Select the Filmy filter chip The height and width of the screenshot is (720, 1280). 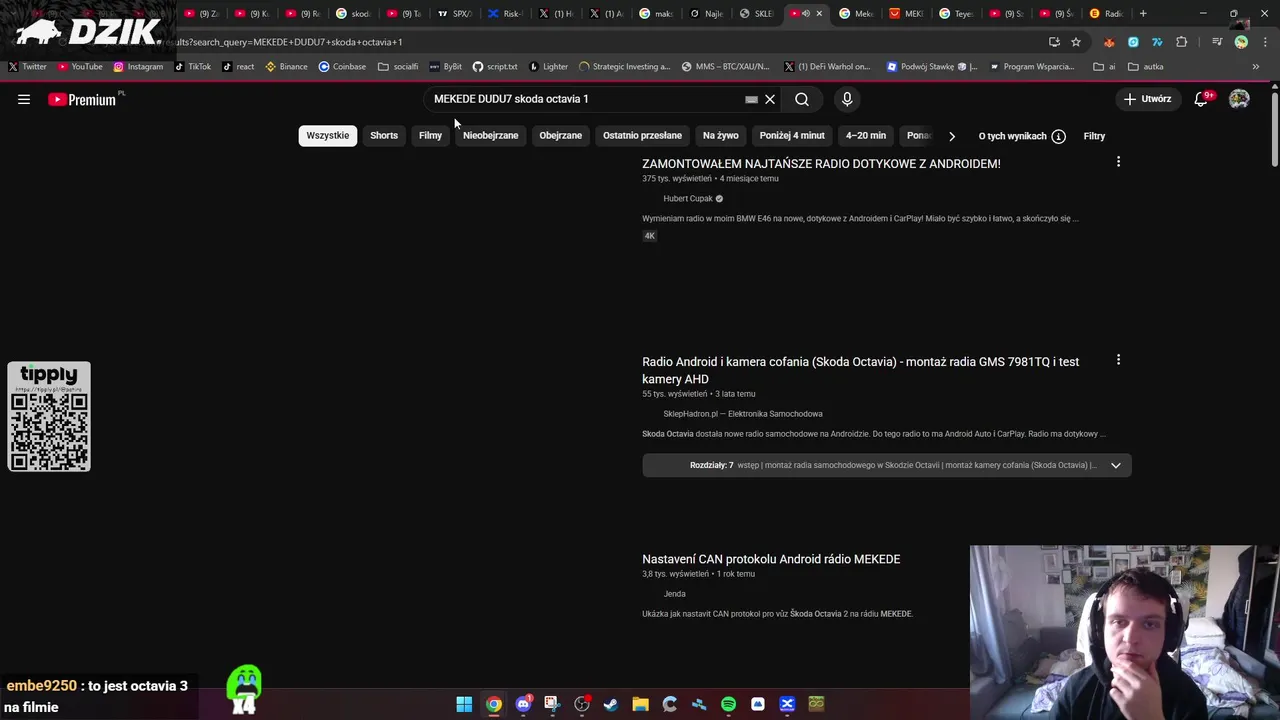click(x=430, y=135)
